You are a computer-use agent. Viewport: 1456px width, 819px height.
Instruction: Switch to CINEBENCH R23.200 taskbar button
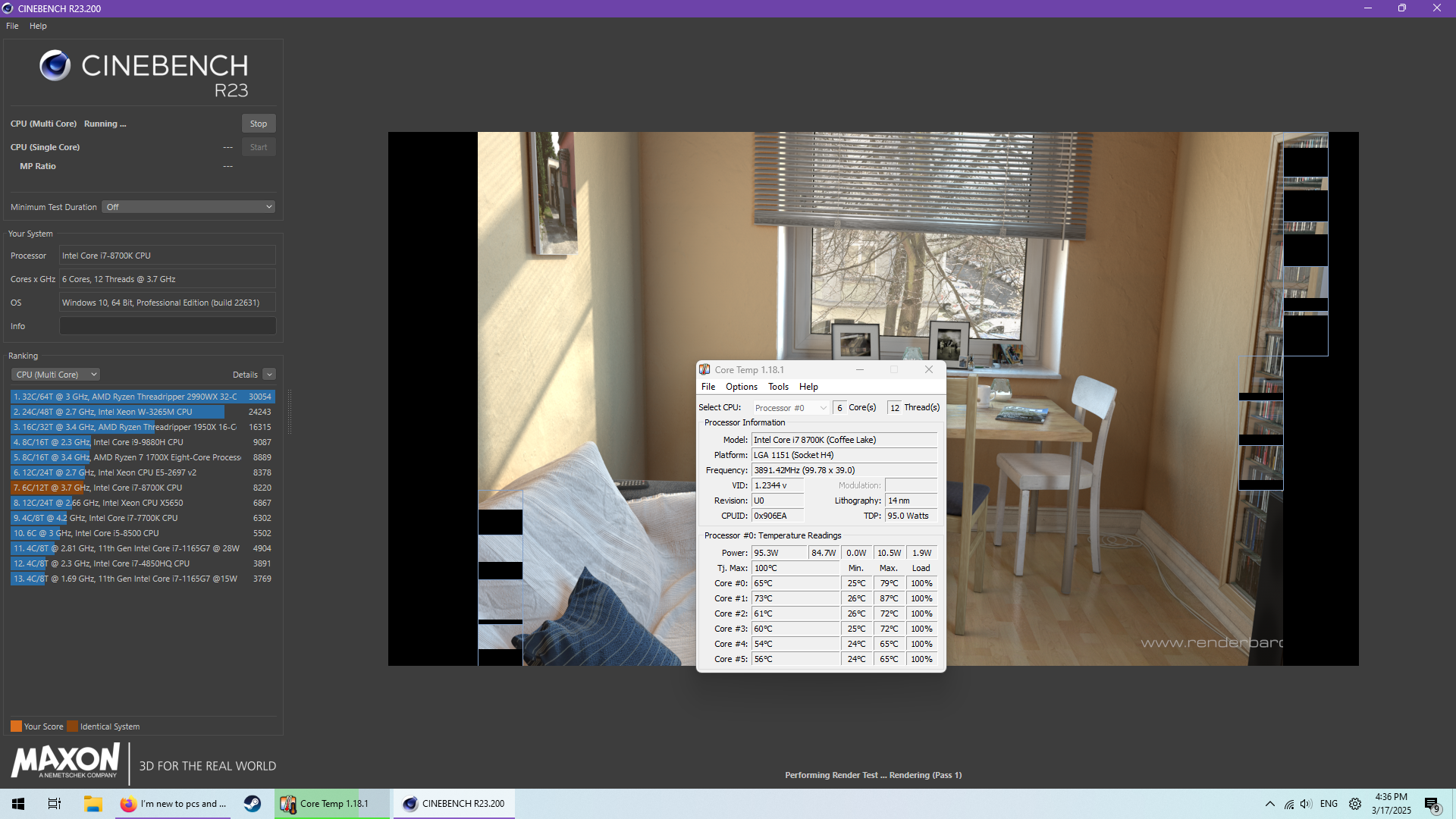point(454,804)
